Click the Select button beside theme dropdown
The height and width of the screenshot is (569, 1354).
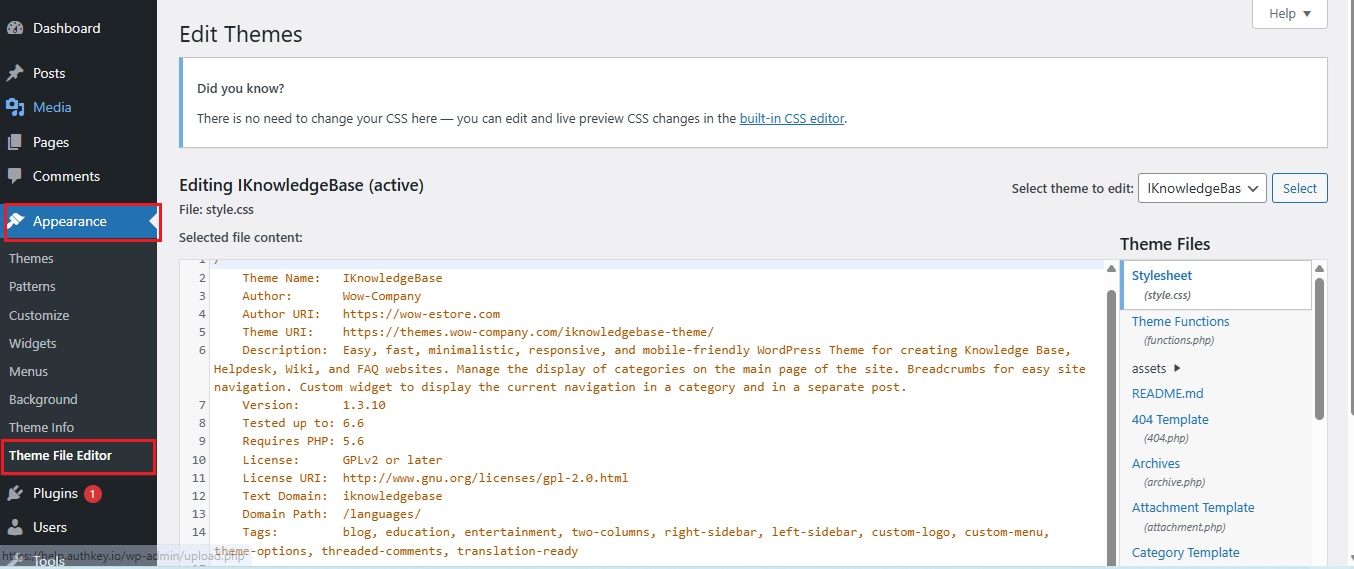click(x=1300, y=188)
